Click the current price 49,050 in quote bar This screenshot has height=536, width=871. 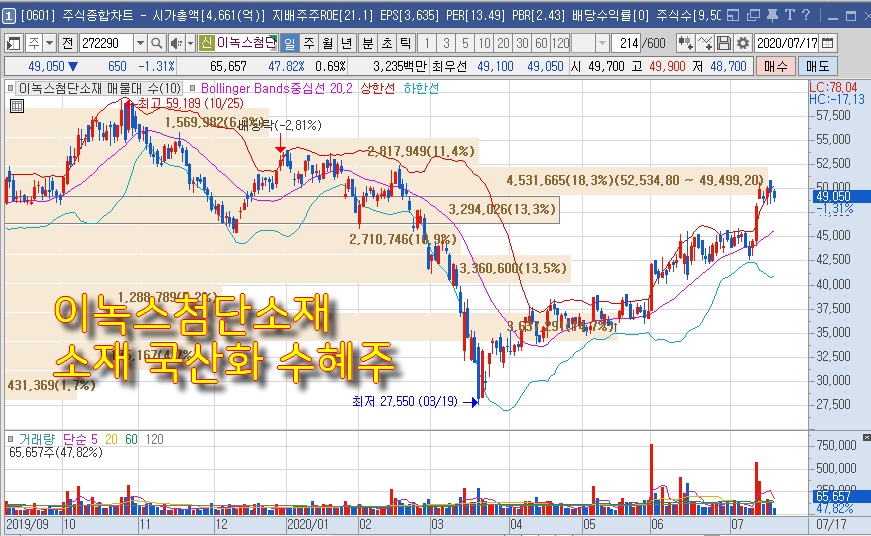pos(47,67)
